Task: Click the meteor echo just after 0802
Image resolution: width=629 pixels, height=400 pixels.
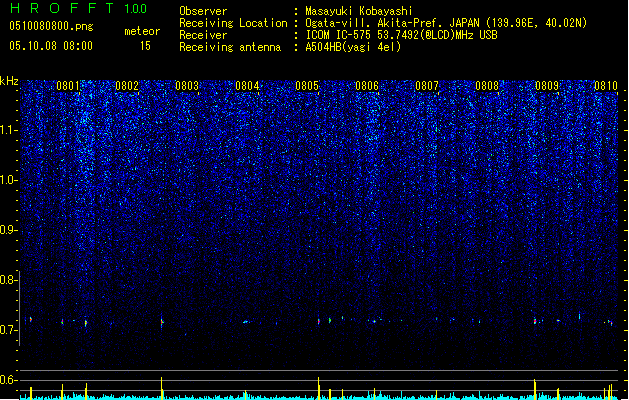Action: pyautogui.click(x=162, y=322)
